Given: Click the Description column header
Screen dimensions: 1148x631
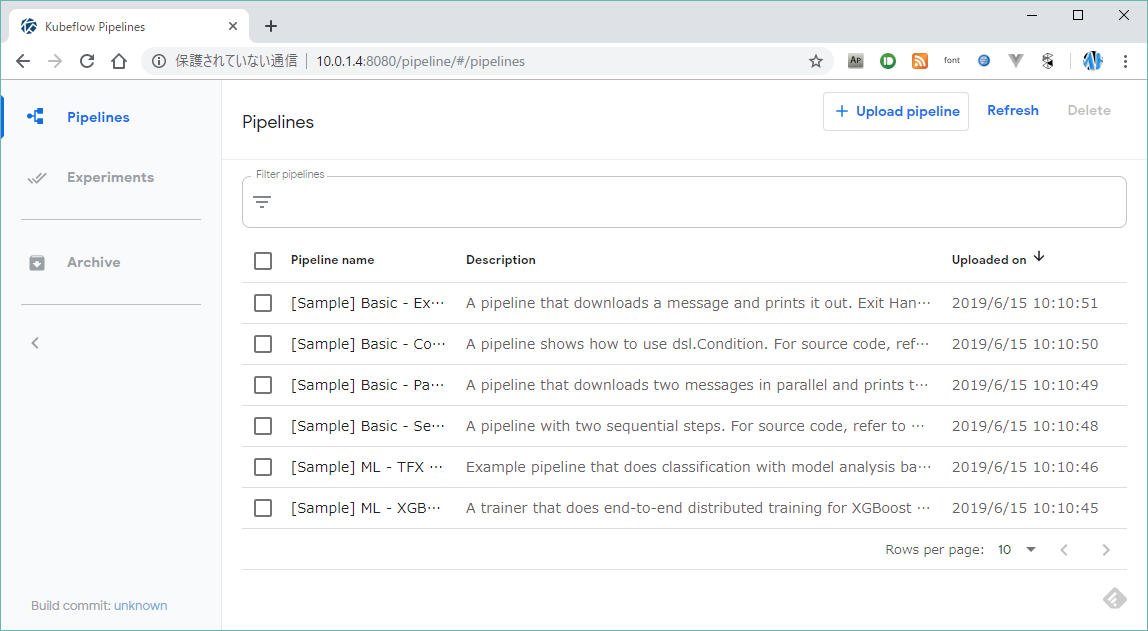Looking at the screenshot, I should [x=501, y=260].
